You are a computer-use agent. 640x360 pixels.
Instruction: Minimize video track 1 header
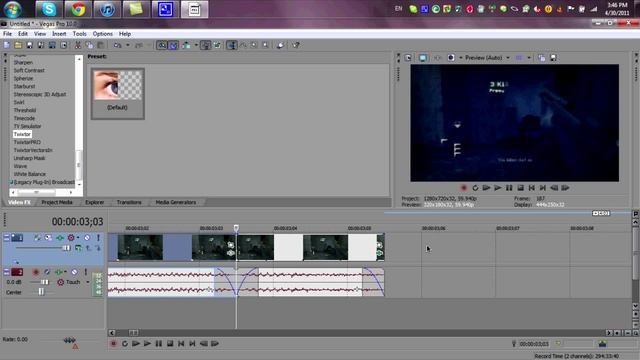tap(6, 237)
